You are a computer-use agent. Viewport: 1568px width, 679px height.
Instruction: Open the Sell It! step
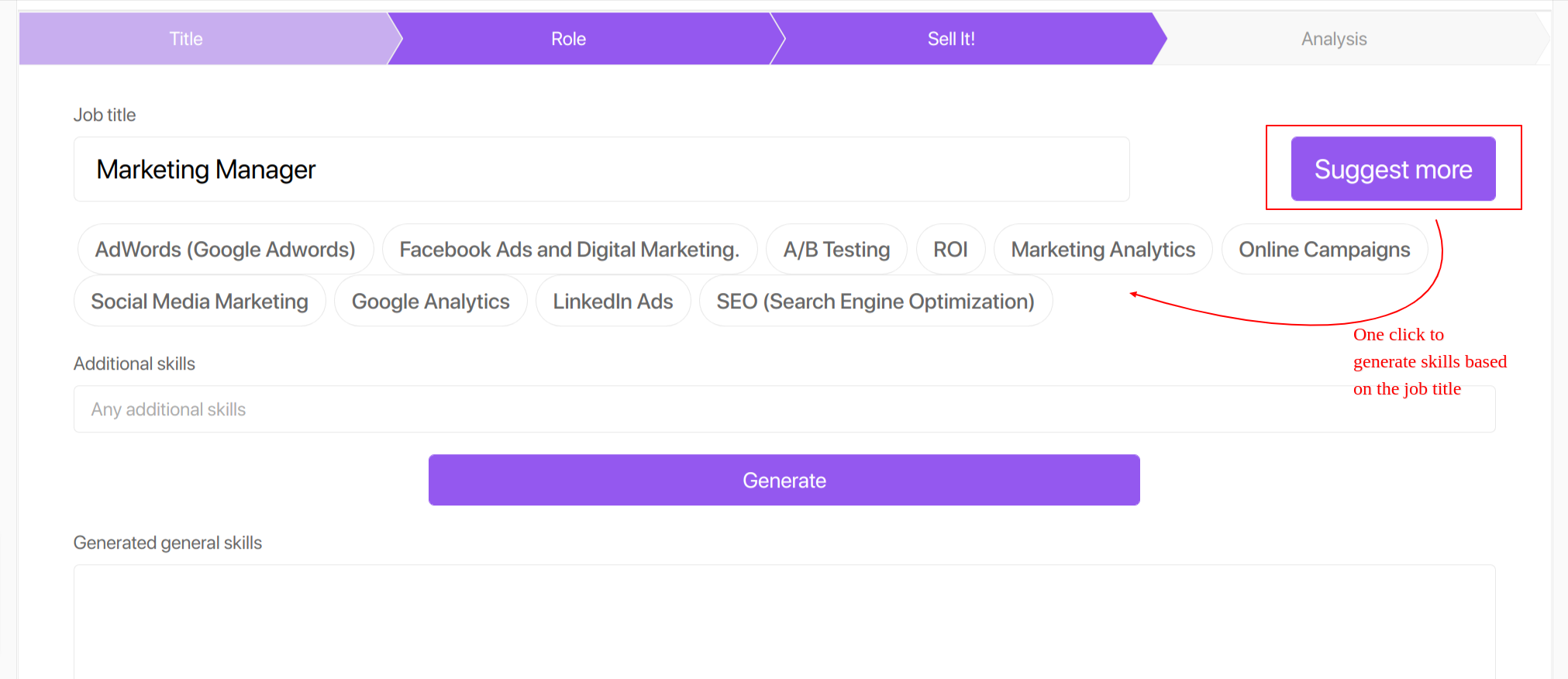[951, 39]
